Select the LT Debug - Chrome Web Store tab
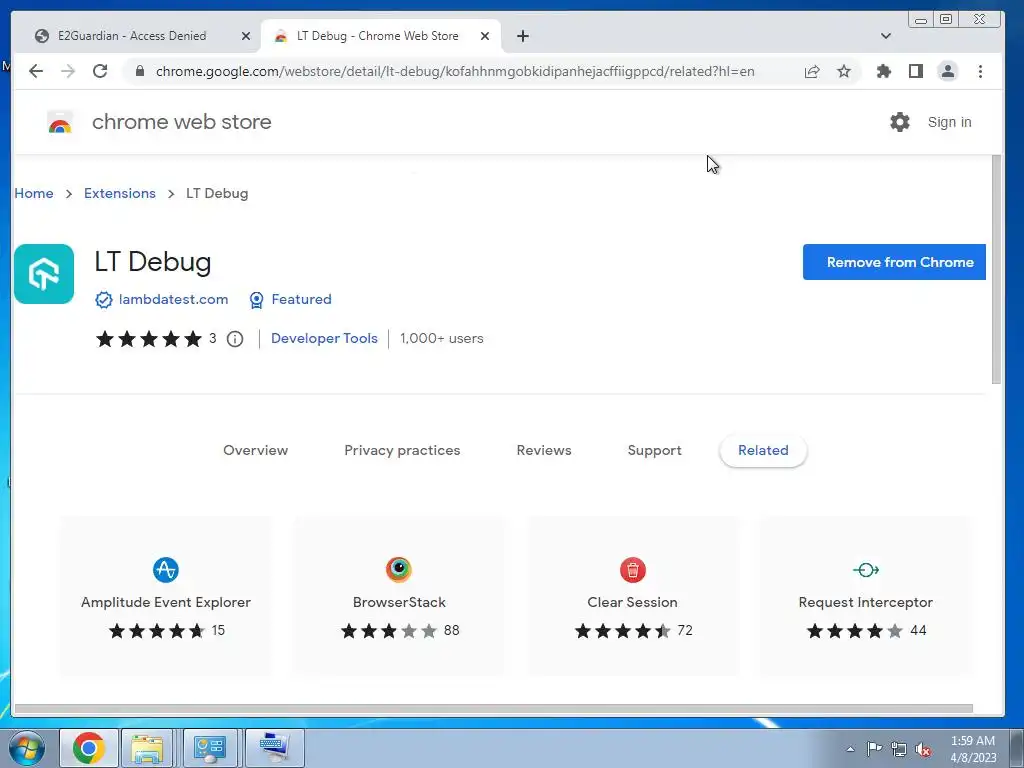1024x768 pixels. (377, 36)
